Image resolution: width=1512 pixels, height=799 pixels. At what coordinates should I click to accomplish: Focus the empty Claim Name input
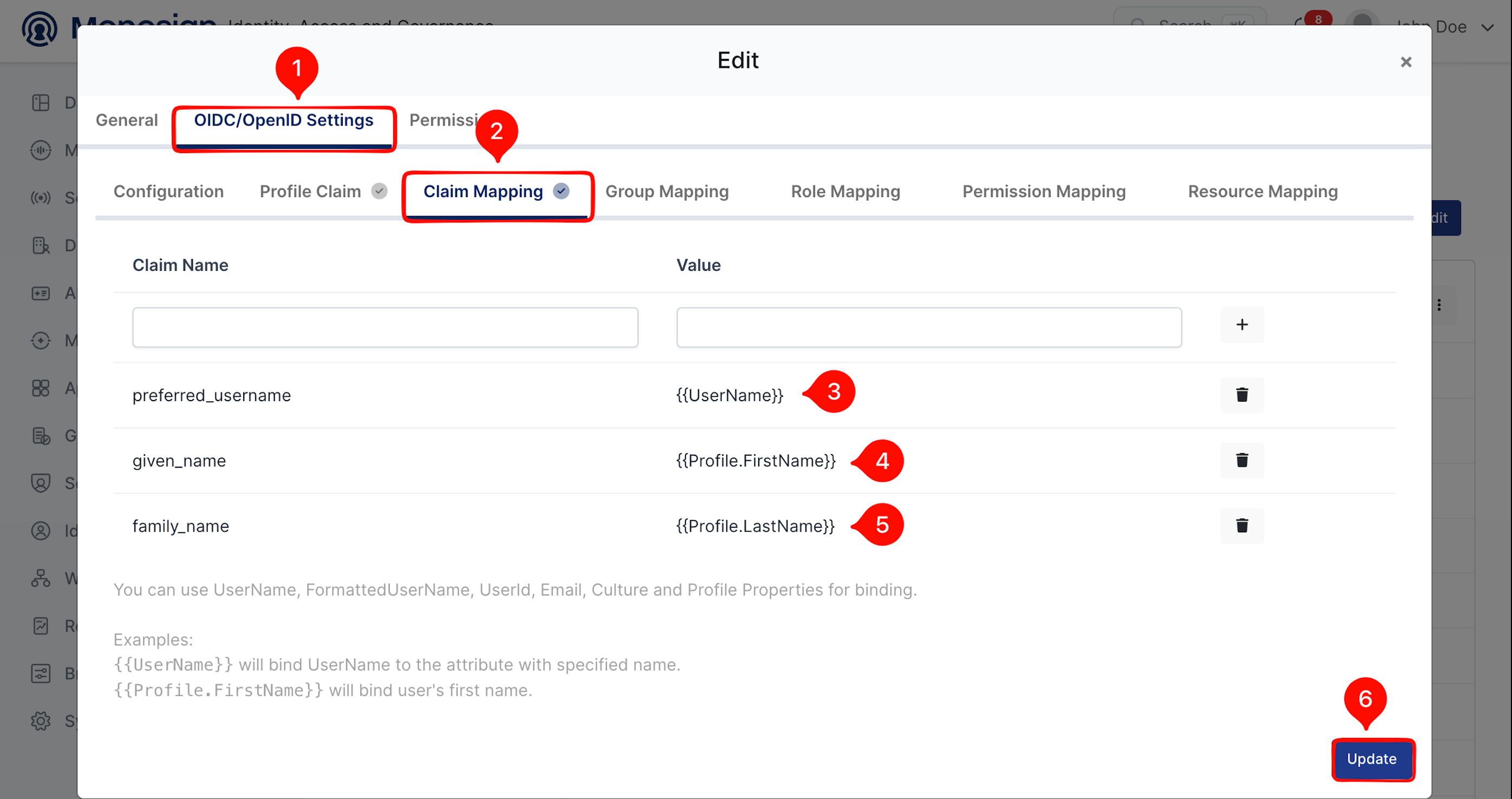(385, 328)
